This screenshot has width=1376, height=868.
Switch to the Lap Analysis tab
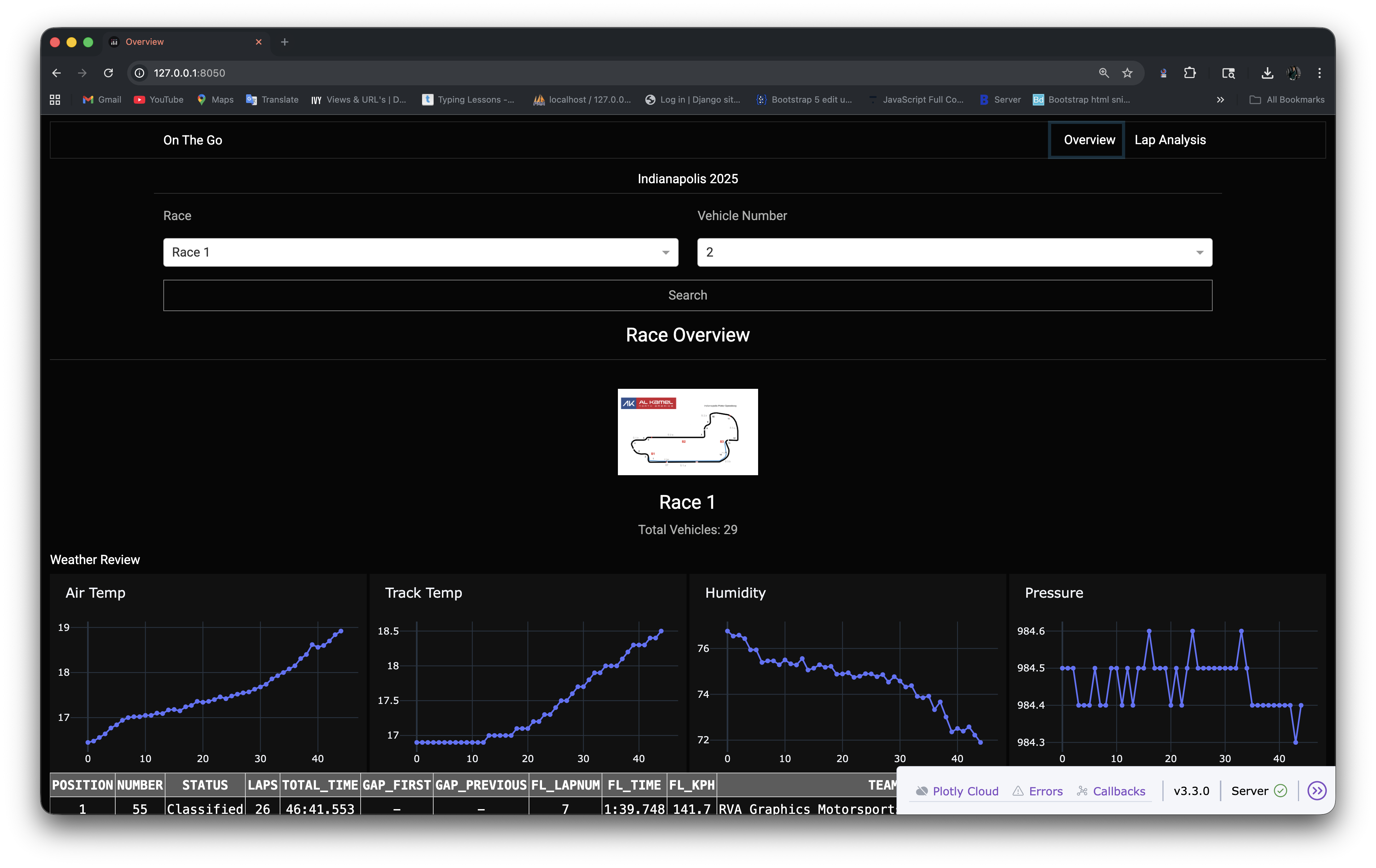pos(1170,140)
